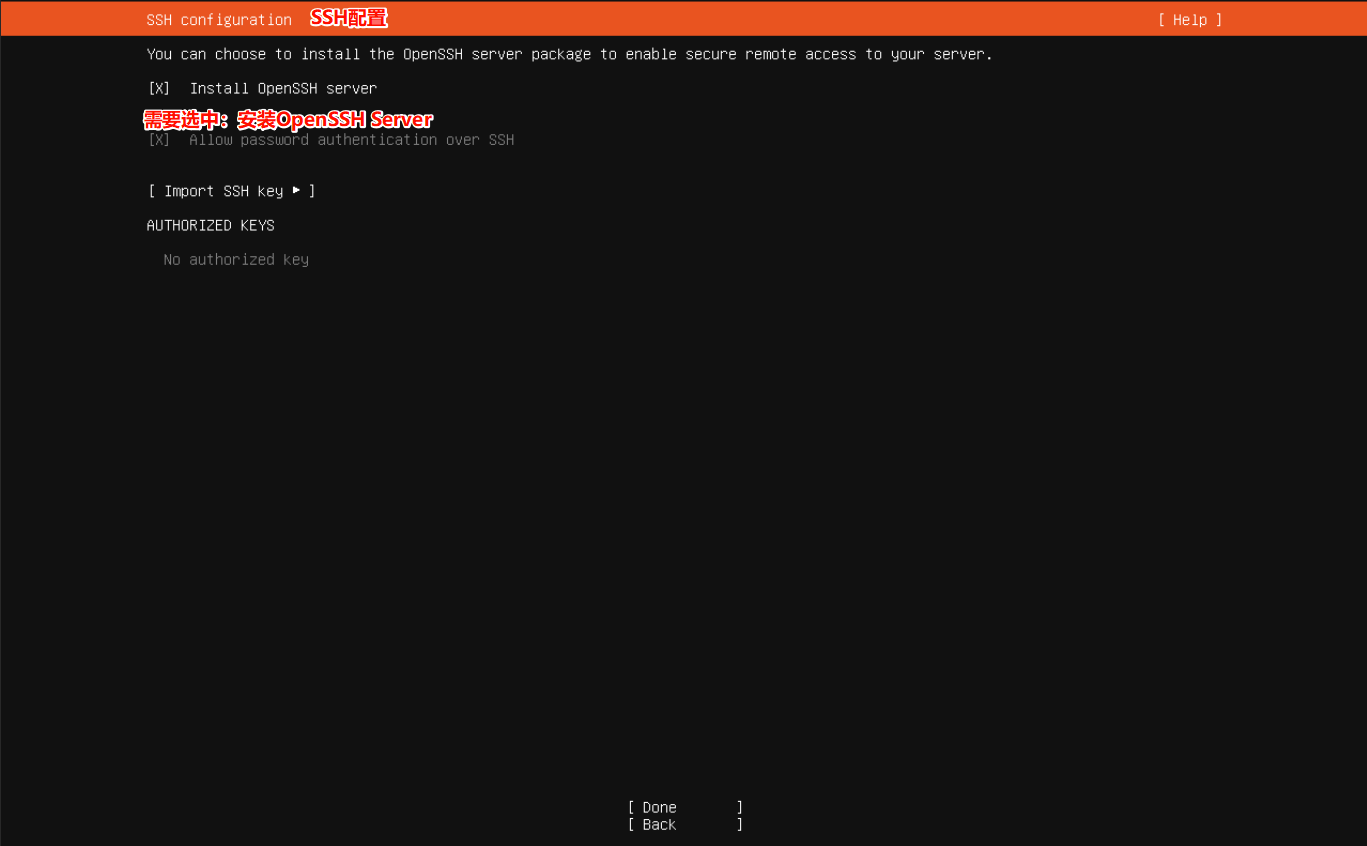
Task: Click the Allow password authentication over SSH label
Action: click(x=351, y=140)
